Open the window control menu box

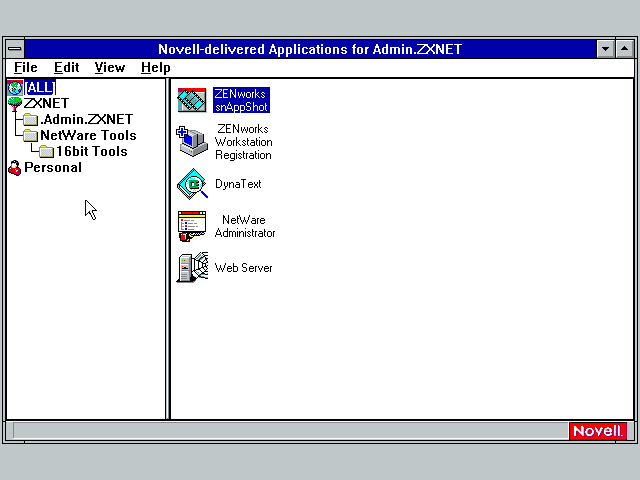pyautogui.click(x=15, y=49)
